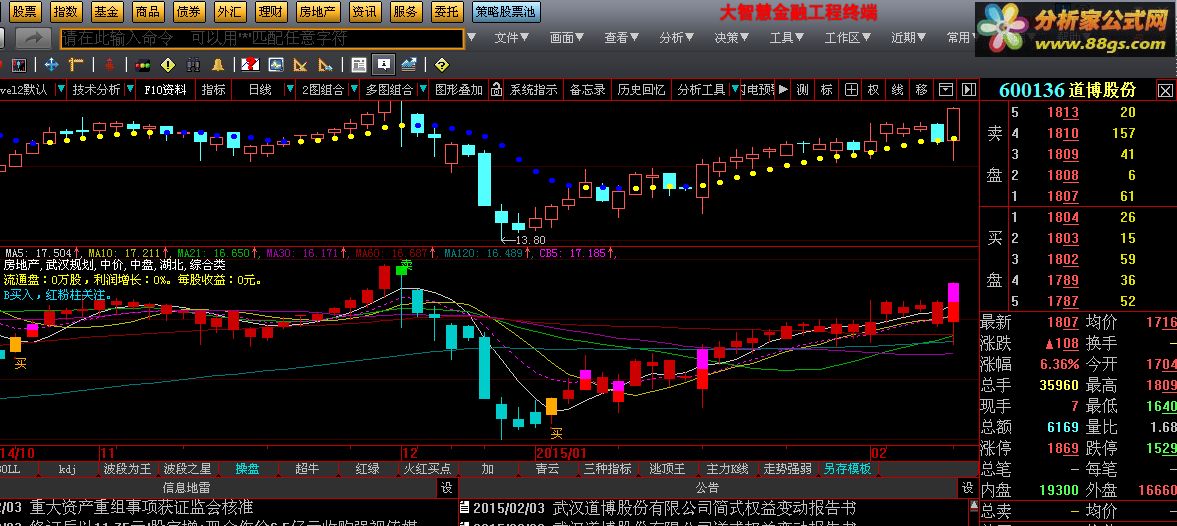This screenshot has height=526, width=1177.
Task: Open the 画面 menu dropdown
Action: (x=567, y=38)
